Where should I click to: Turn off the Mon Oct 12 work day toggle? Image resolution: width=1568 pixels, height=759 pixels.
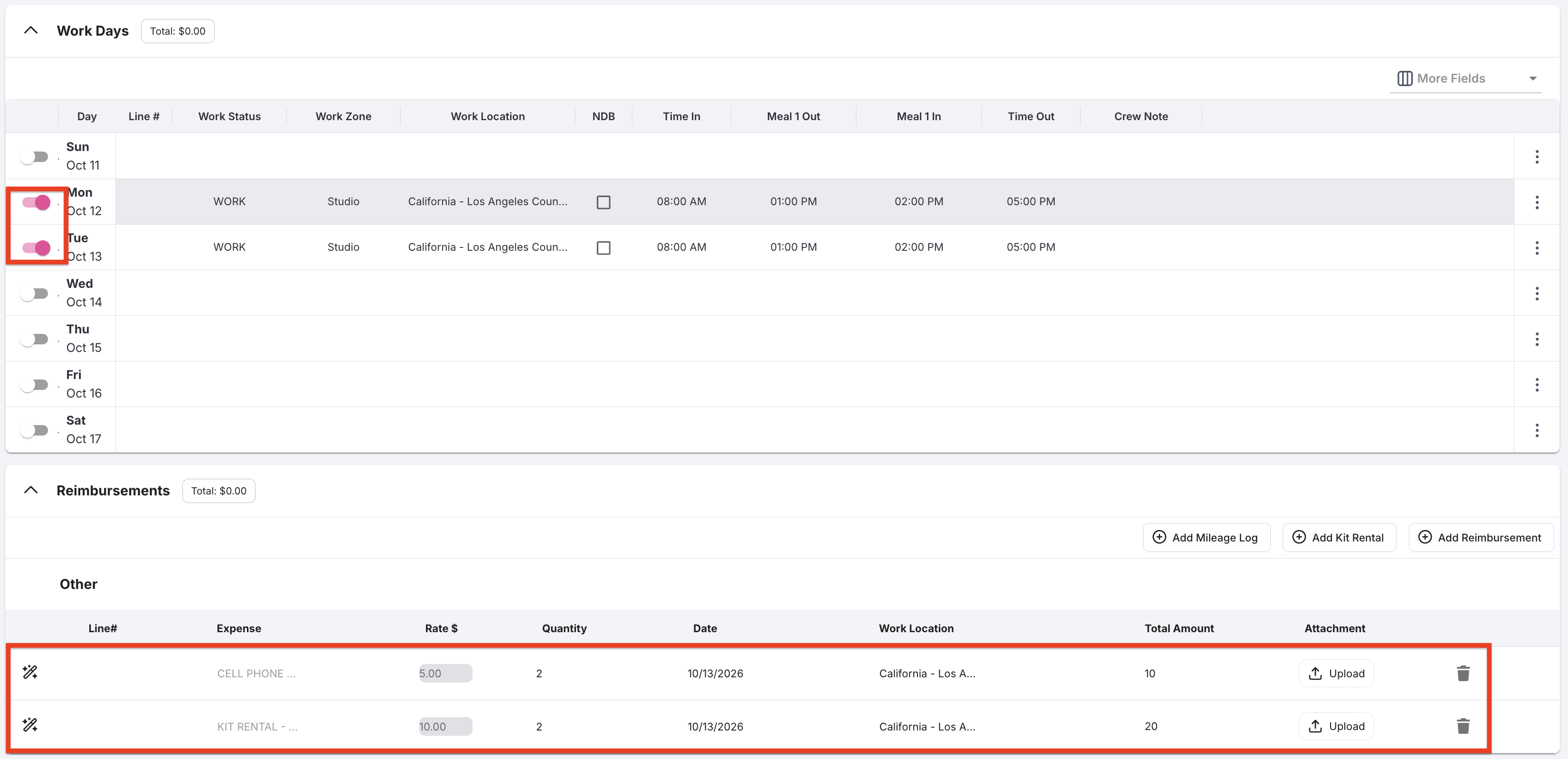coord(36,202)
